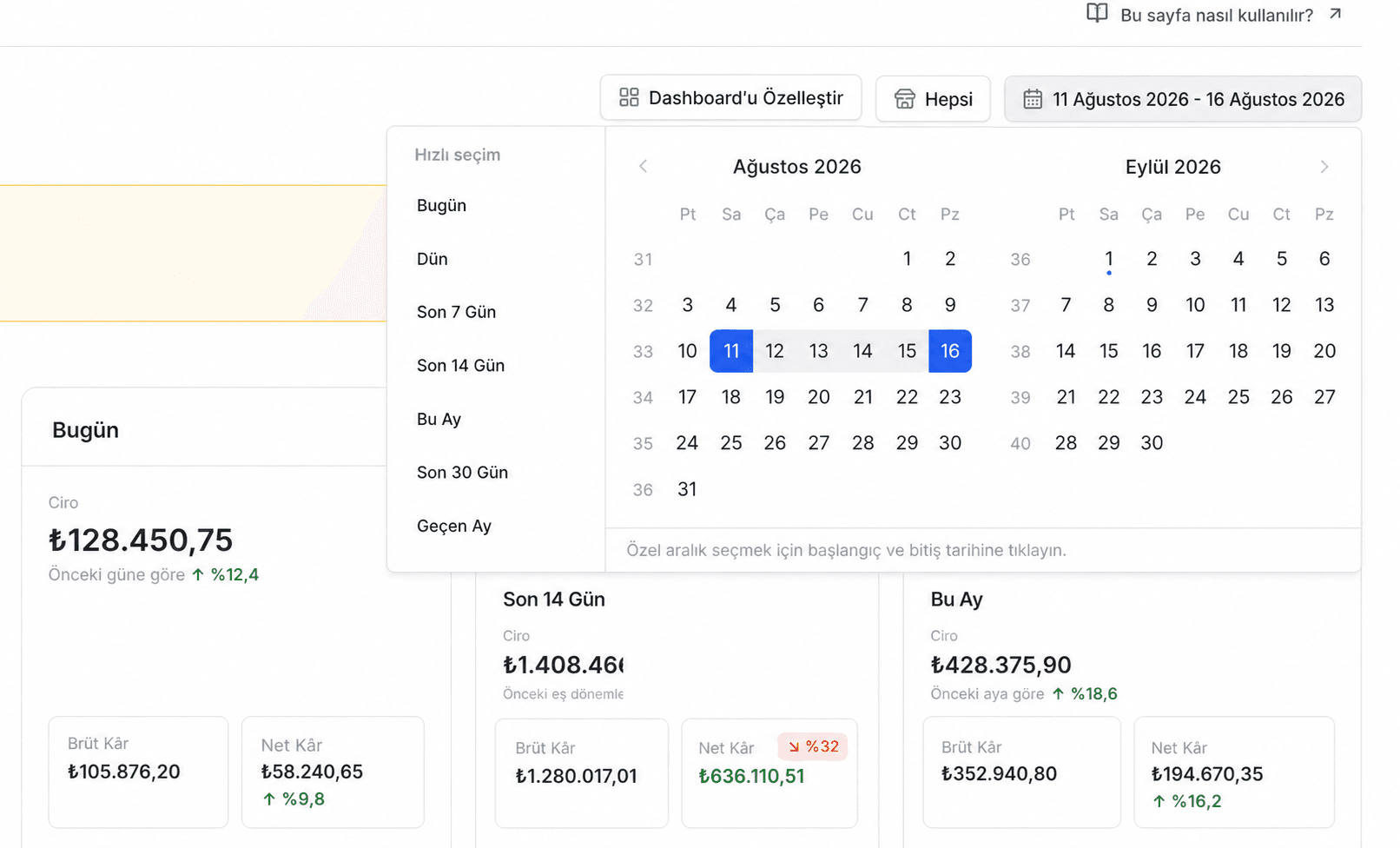Click the calendar icon in the date range button
1400x848 pixels.
click(1033, 99)
